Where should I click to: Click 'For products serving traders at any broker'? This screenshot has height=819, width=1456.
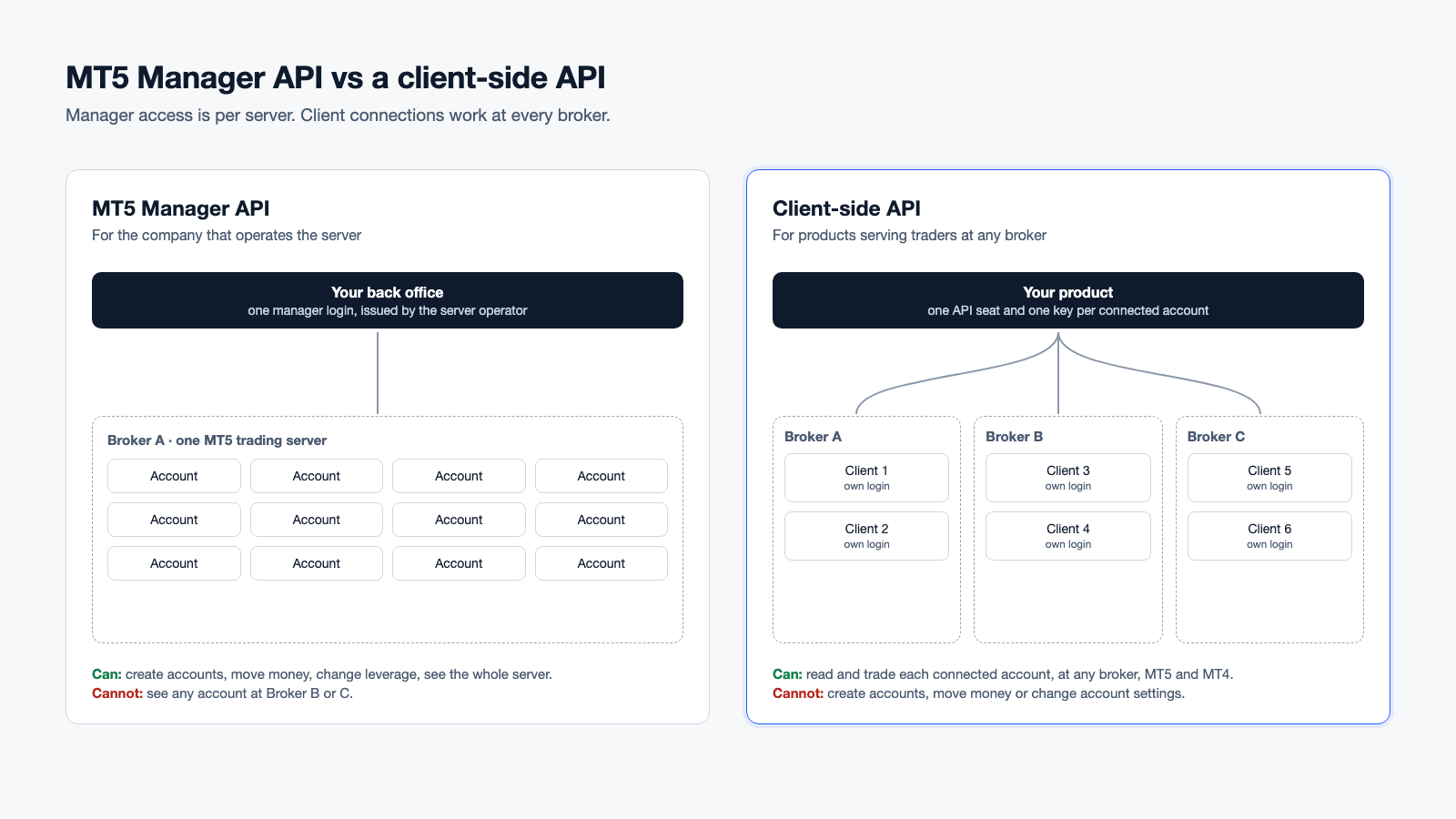[909, 236]
